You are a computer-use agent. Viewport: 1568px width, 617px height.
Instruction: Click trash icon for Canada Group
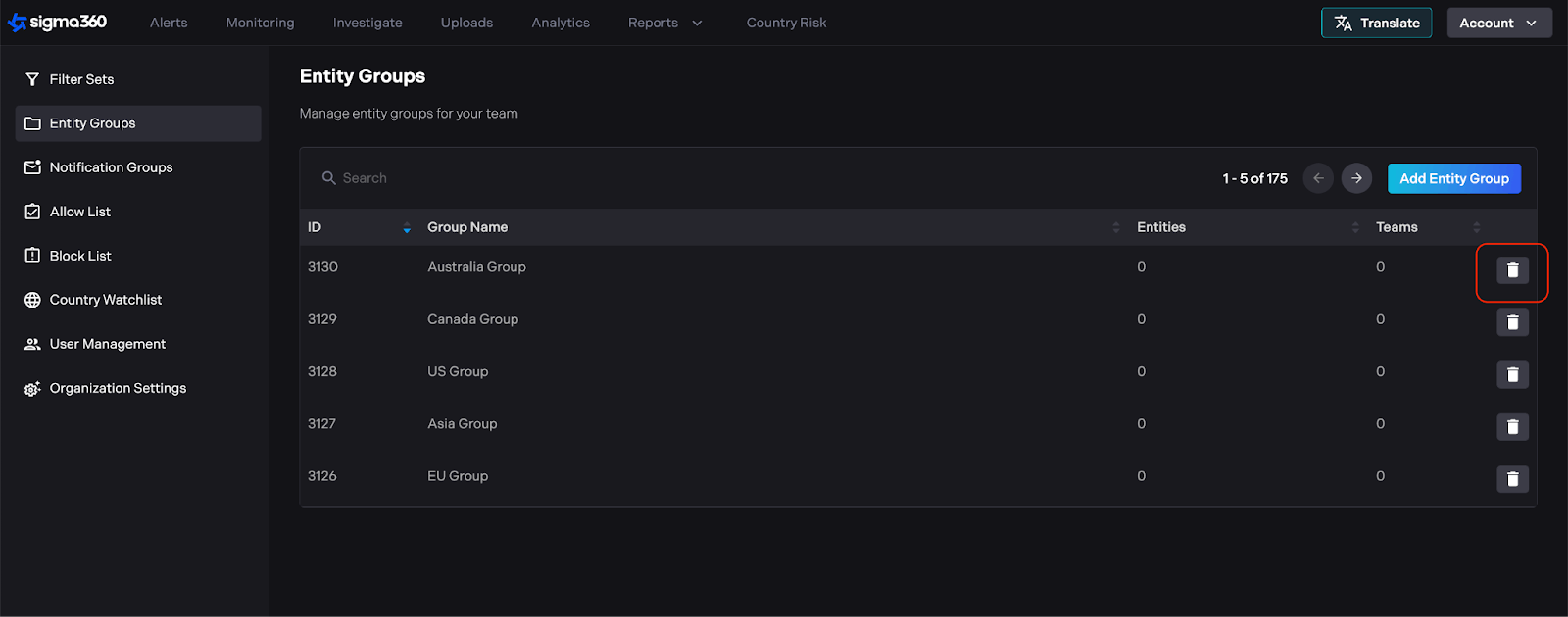point(1512,322)
